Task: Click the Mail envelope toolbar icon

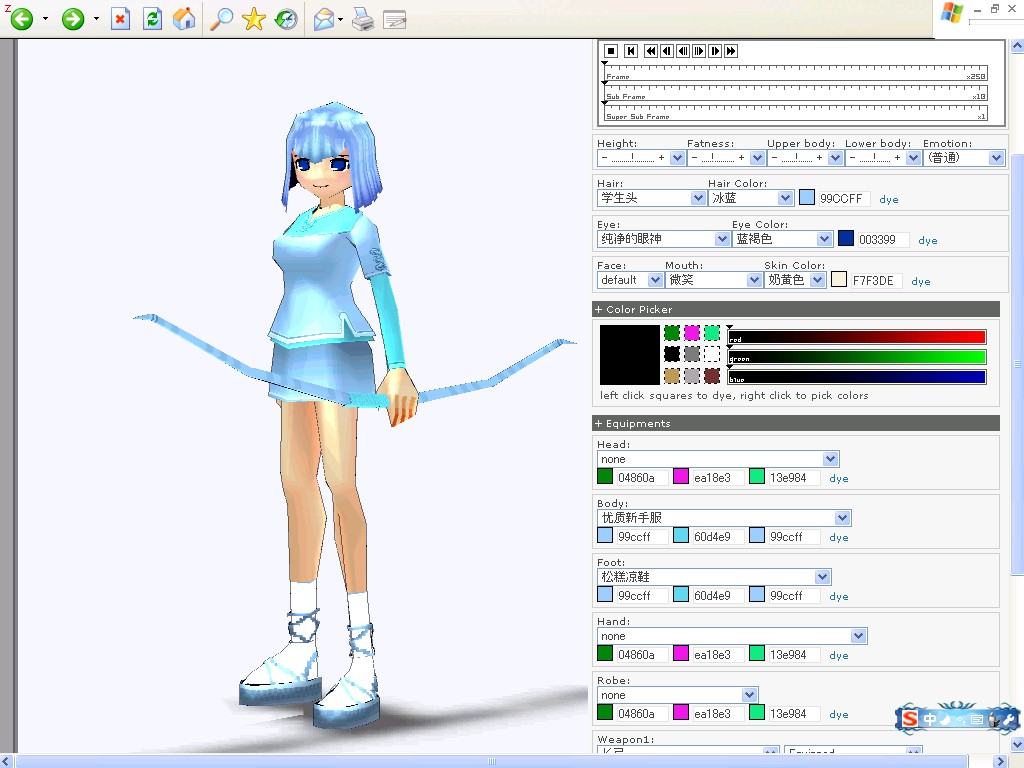Action: pos(325,19)
